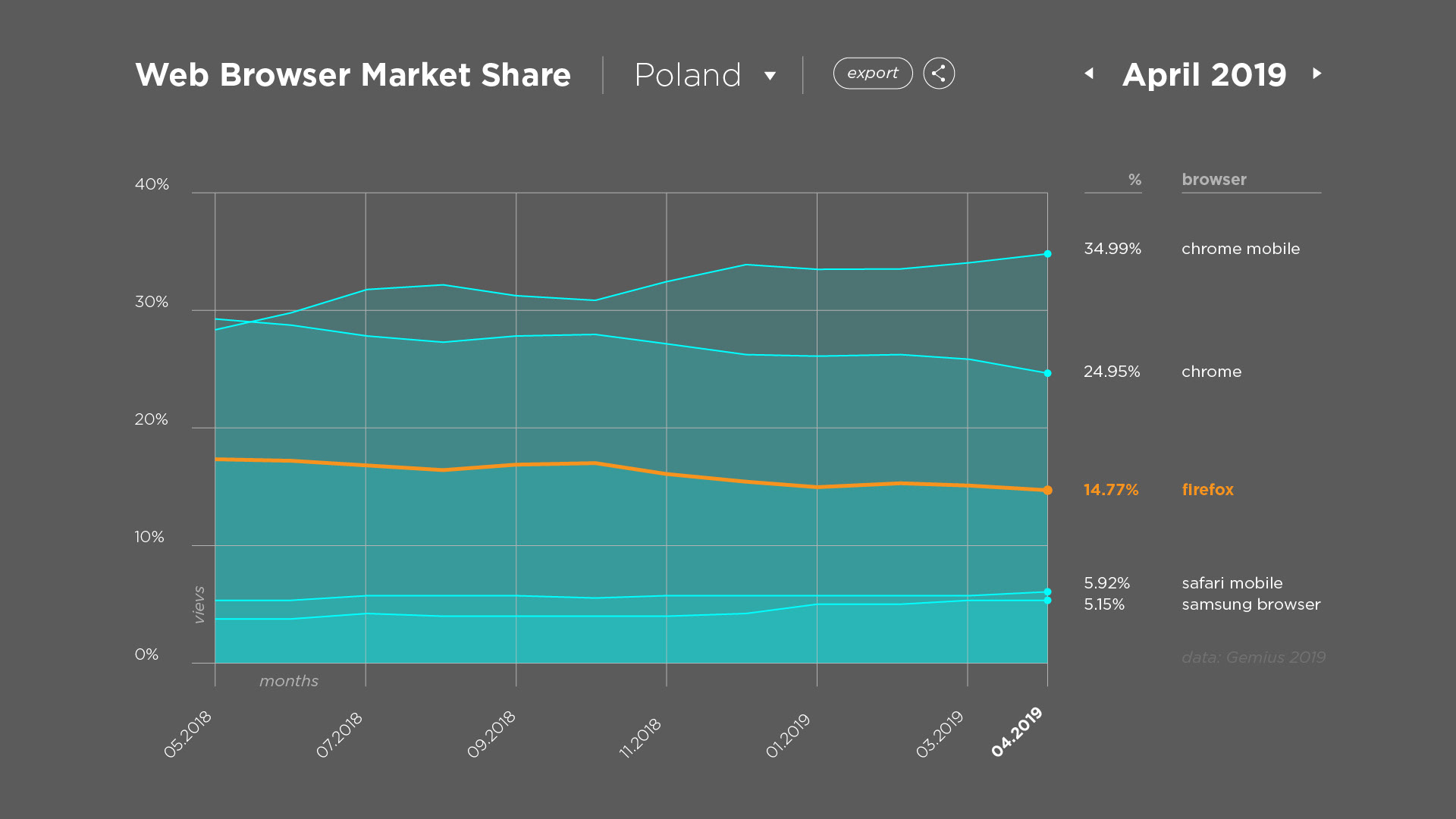Image resolution: width=1456 pixels, height=819 pixels.
Task: Click the browser column header
Action: pyautogui.click(x=1213, y=180)
